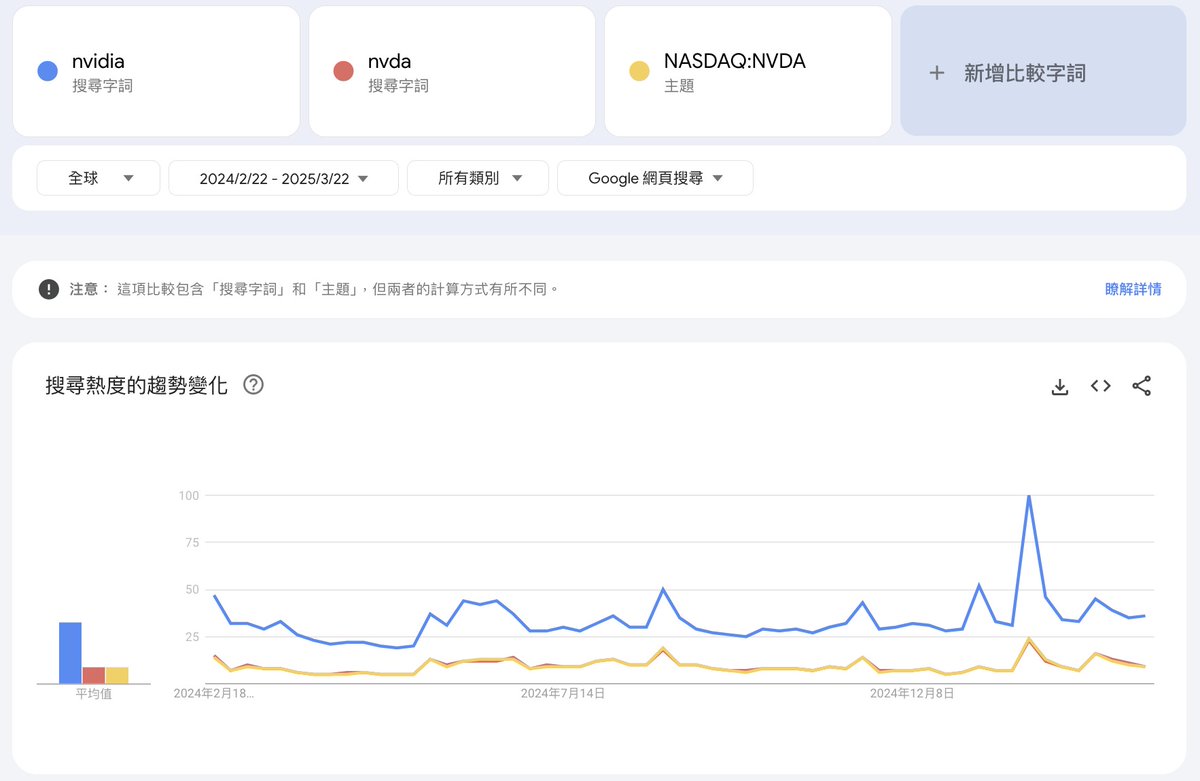Click the red average bar
1200x781 pixels.
(x=94, y=675)
